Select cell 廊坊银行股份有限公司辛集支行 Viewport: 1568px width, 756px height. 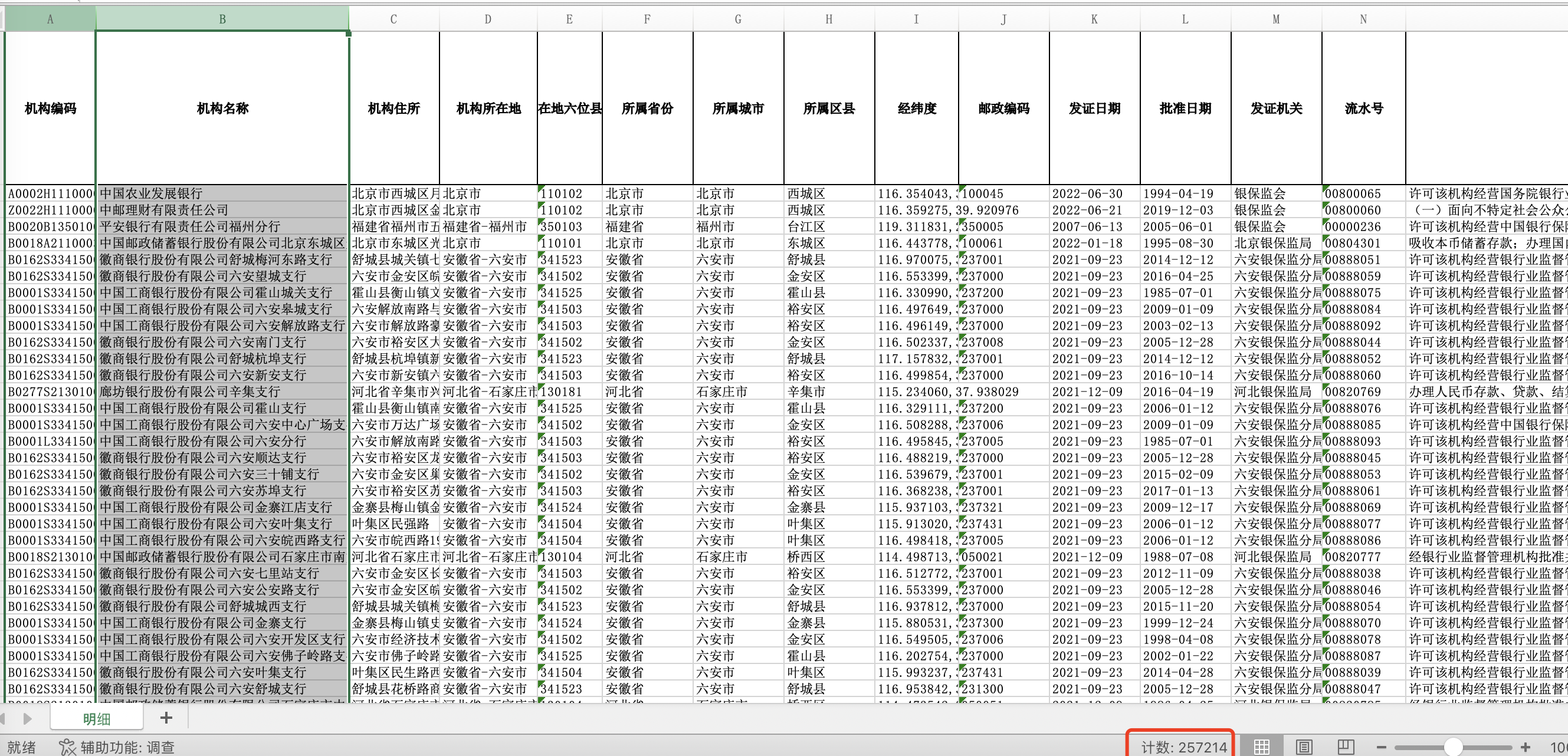click(222, 392)
